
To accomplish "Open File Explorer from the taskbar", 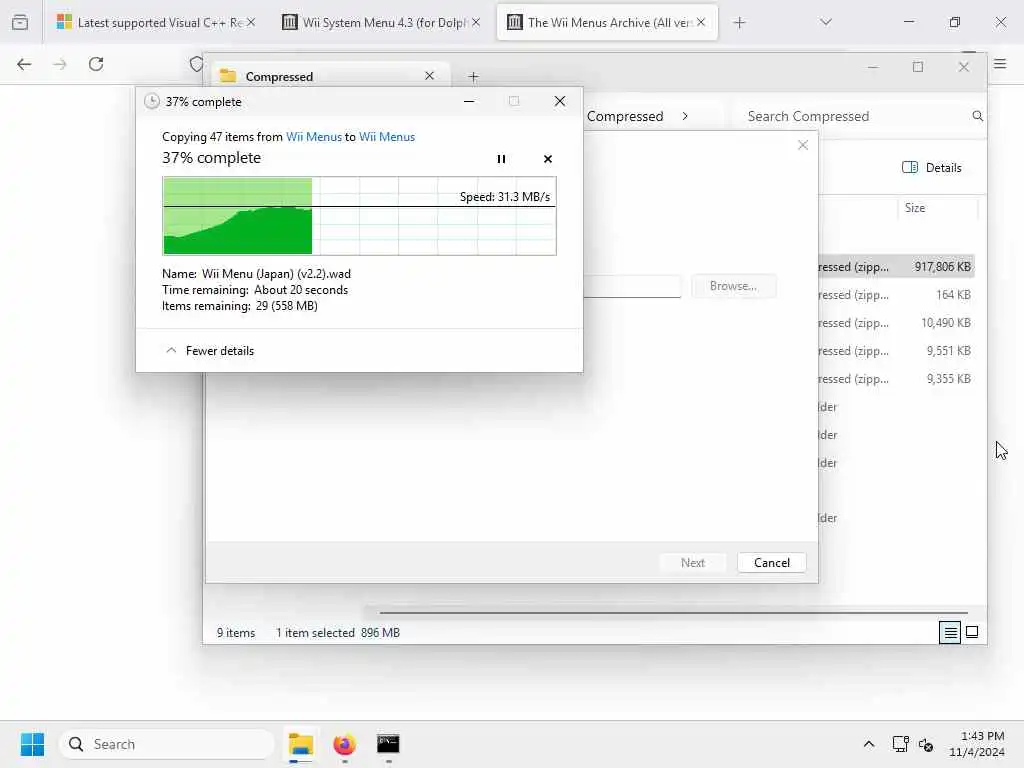I will [x=301, y=744].
